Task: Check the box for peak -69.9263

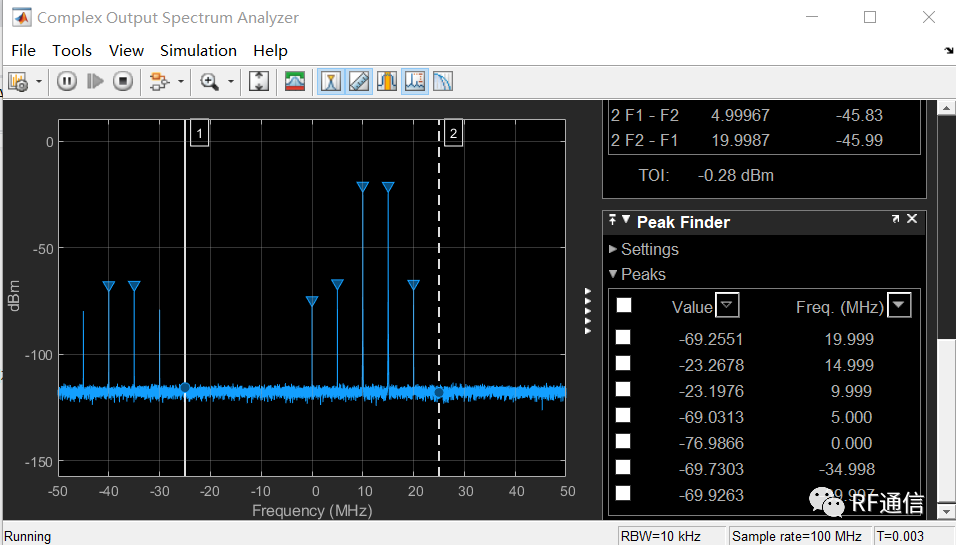Action: pyautogui.click(x=623, y=493)
